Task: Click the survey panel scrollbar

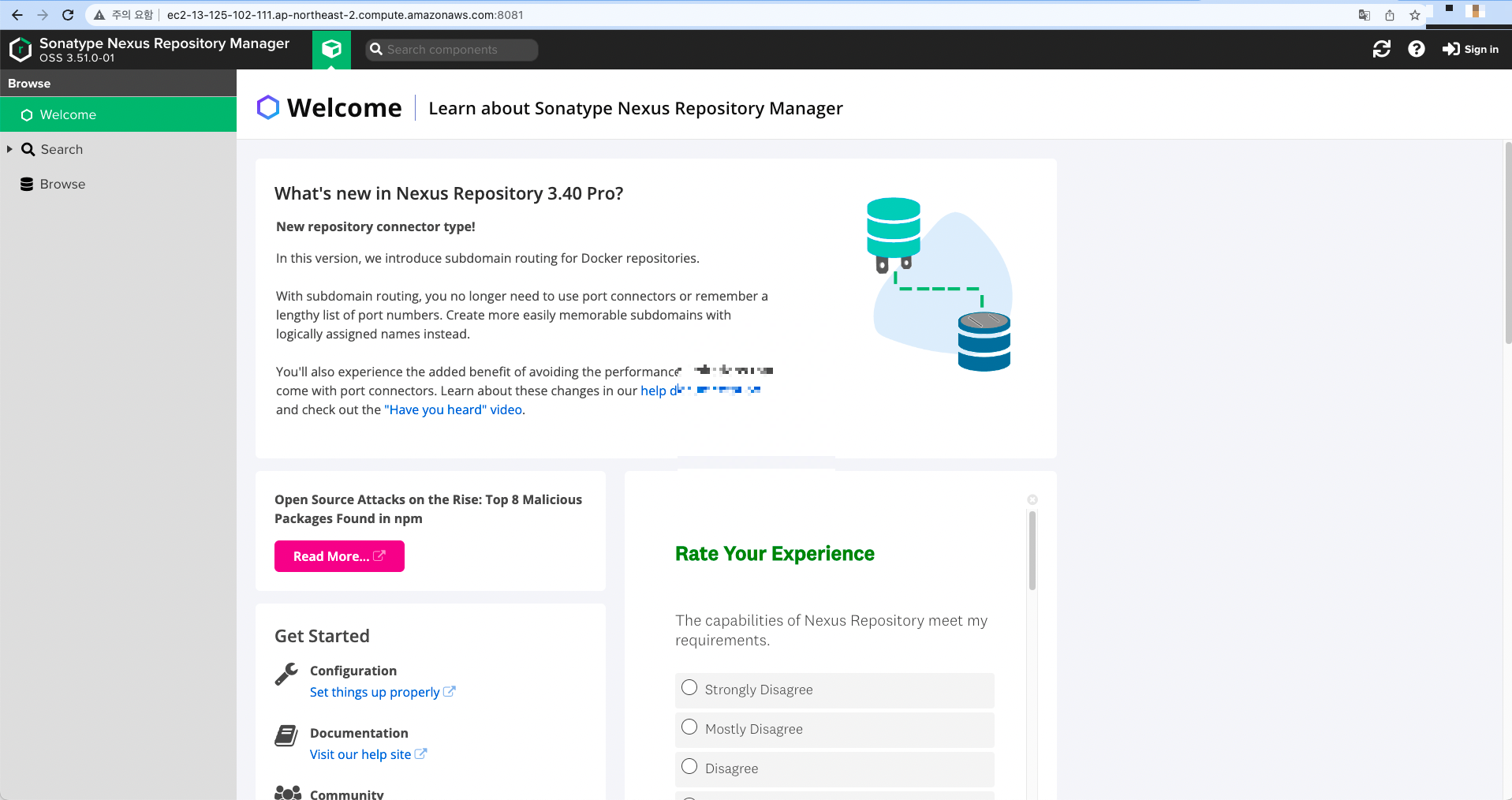Action: click(x=1032, y=551)
